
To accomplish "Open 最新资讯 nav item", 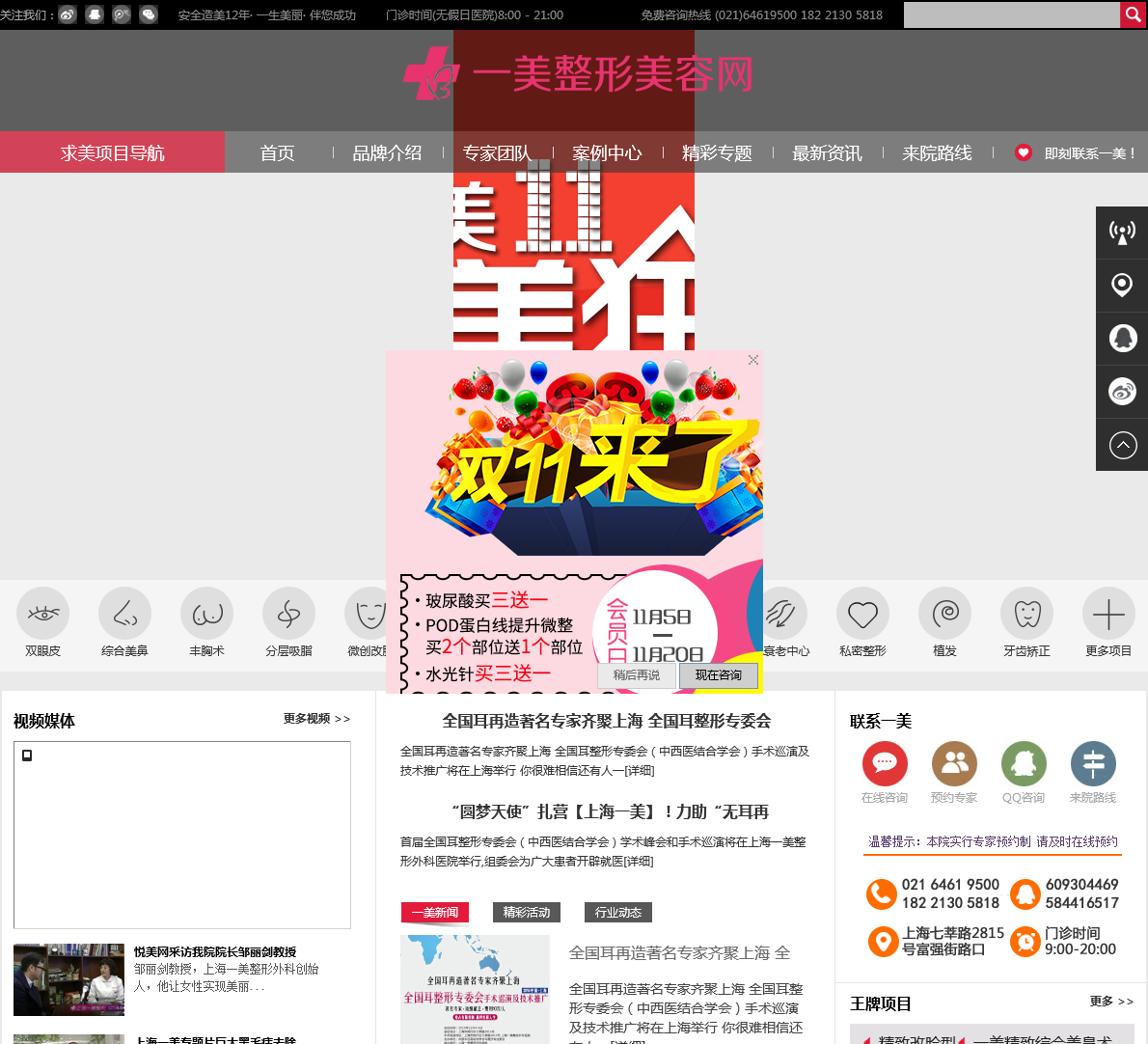I will (x=828, y=152).
